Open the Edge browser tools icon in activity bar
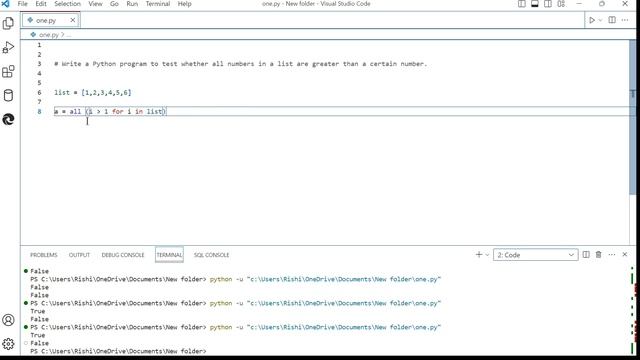 point(8,119)
